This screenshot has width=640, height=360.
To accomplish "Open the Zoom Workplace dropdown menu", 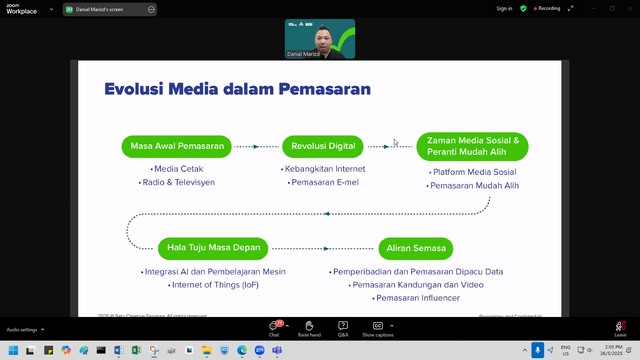I will (51, 9).
